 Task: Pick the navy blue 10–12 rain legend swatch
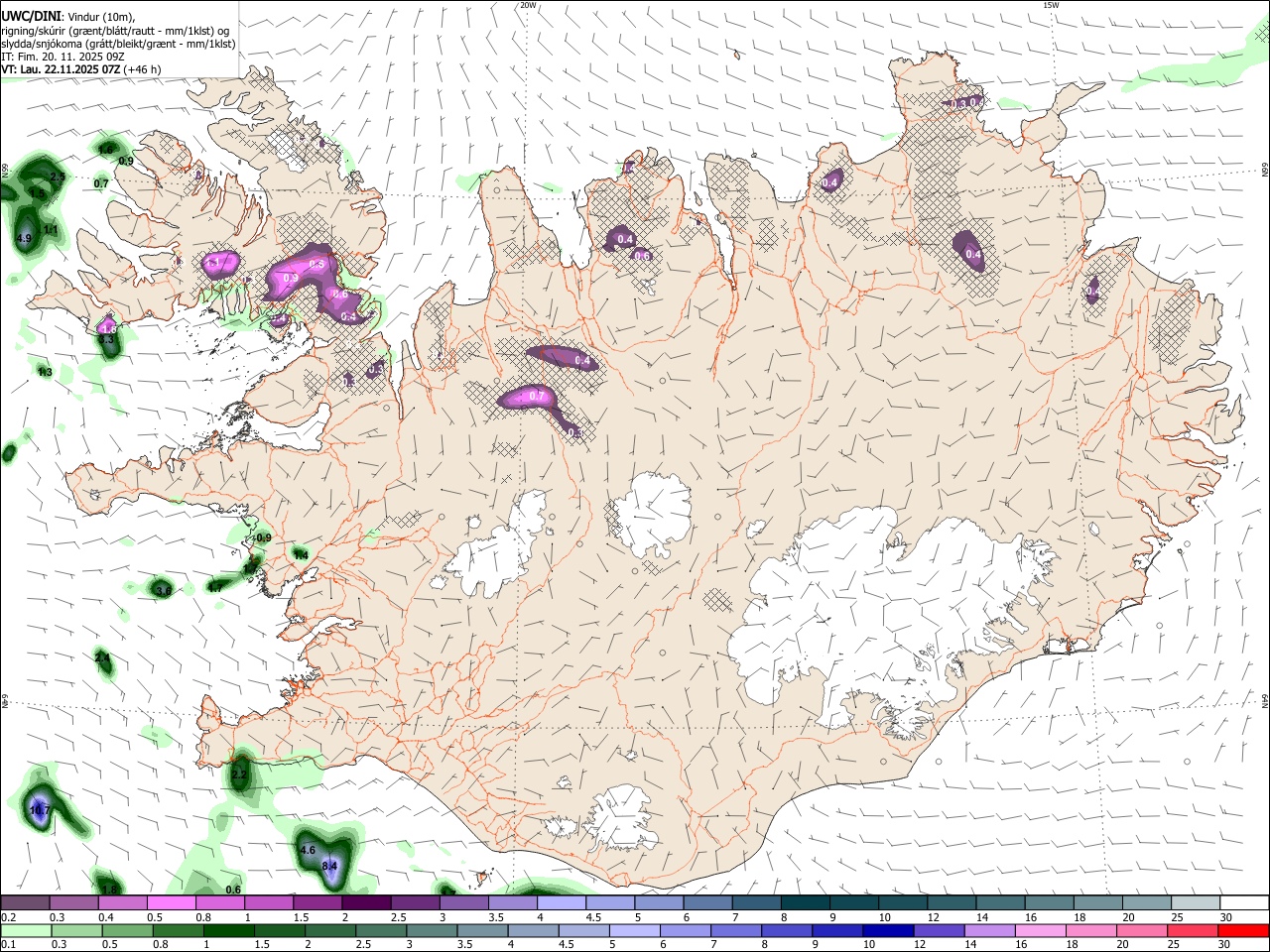[x=888, y=931]
